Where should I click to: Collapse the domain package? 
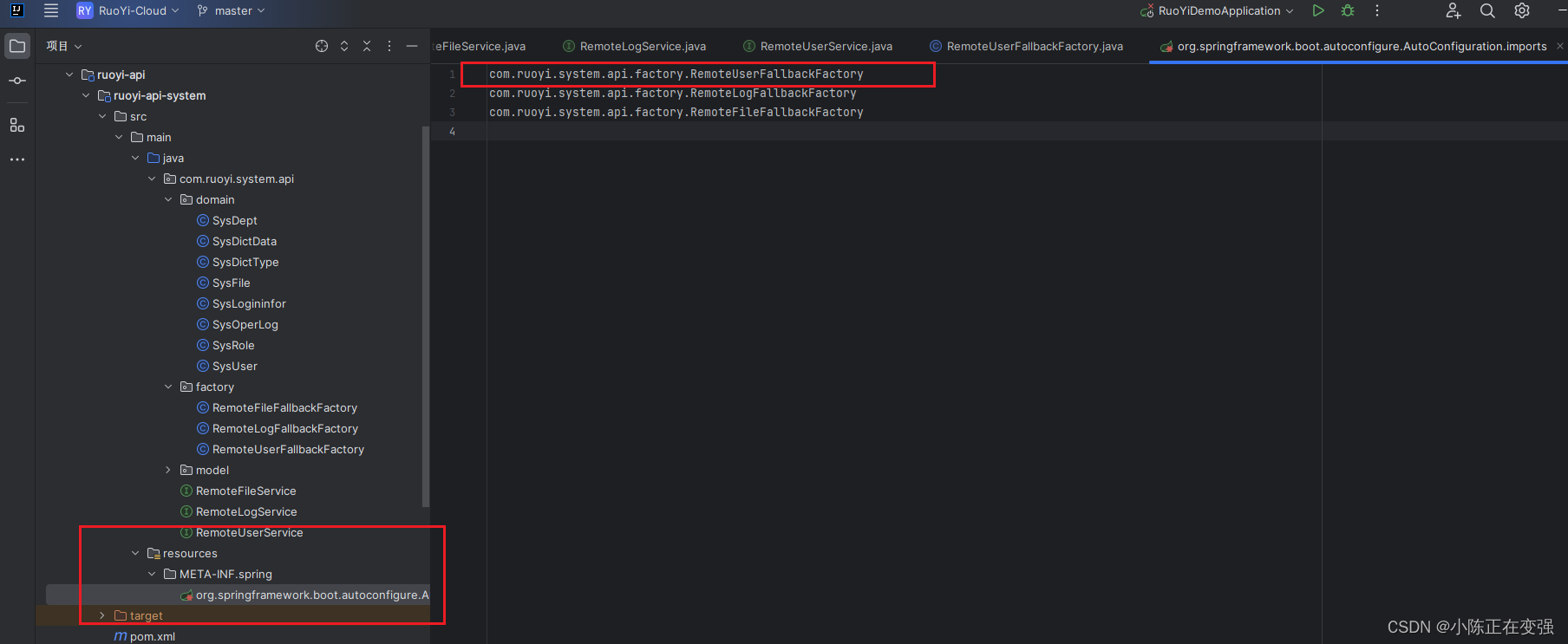coord(168,199)
